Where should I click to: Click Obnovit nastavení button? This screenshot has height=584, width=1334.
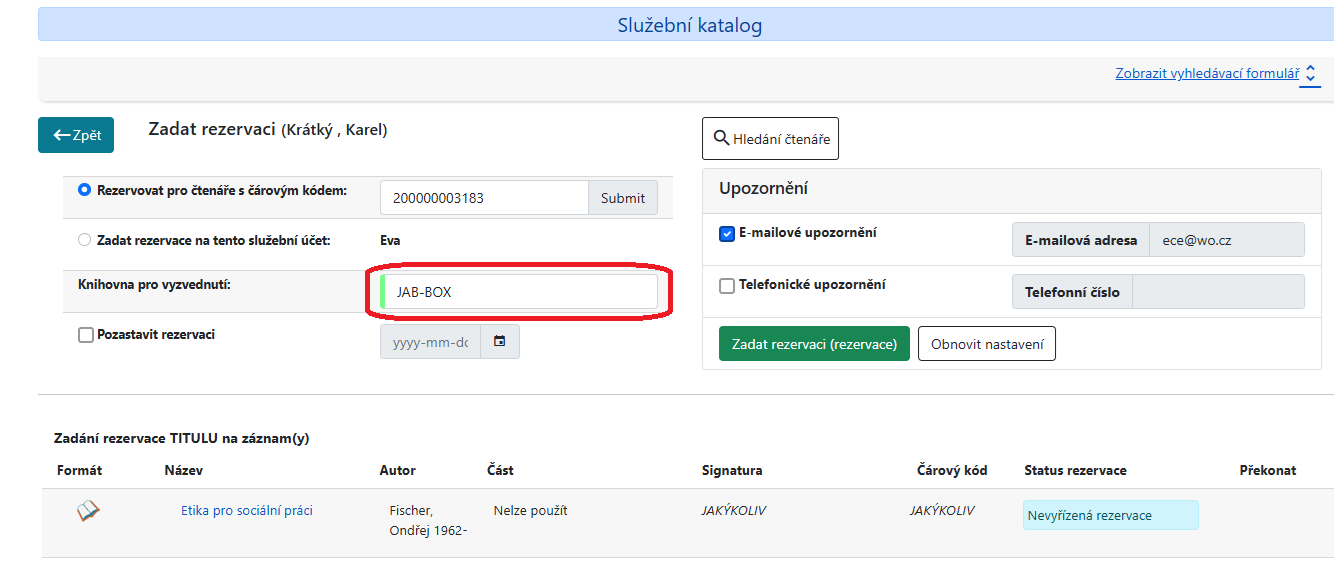click(x=986, y=344)
